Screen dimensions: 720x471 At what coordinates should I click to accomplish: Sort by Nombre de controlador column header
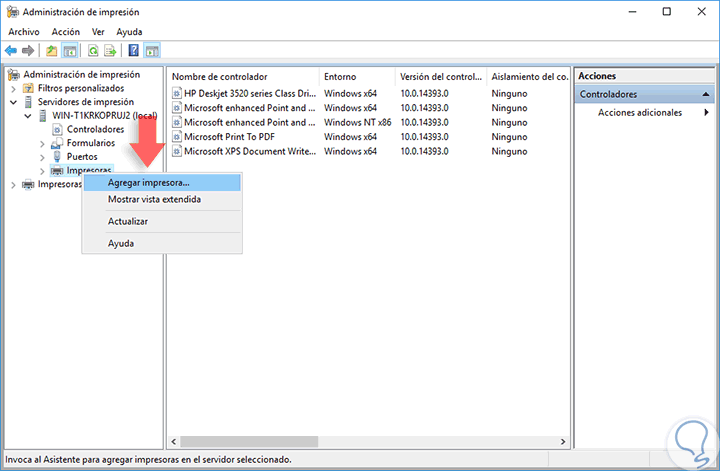[x=243, y=77]
